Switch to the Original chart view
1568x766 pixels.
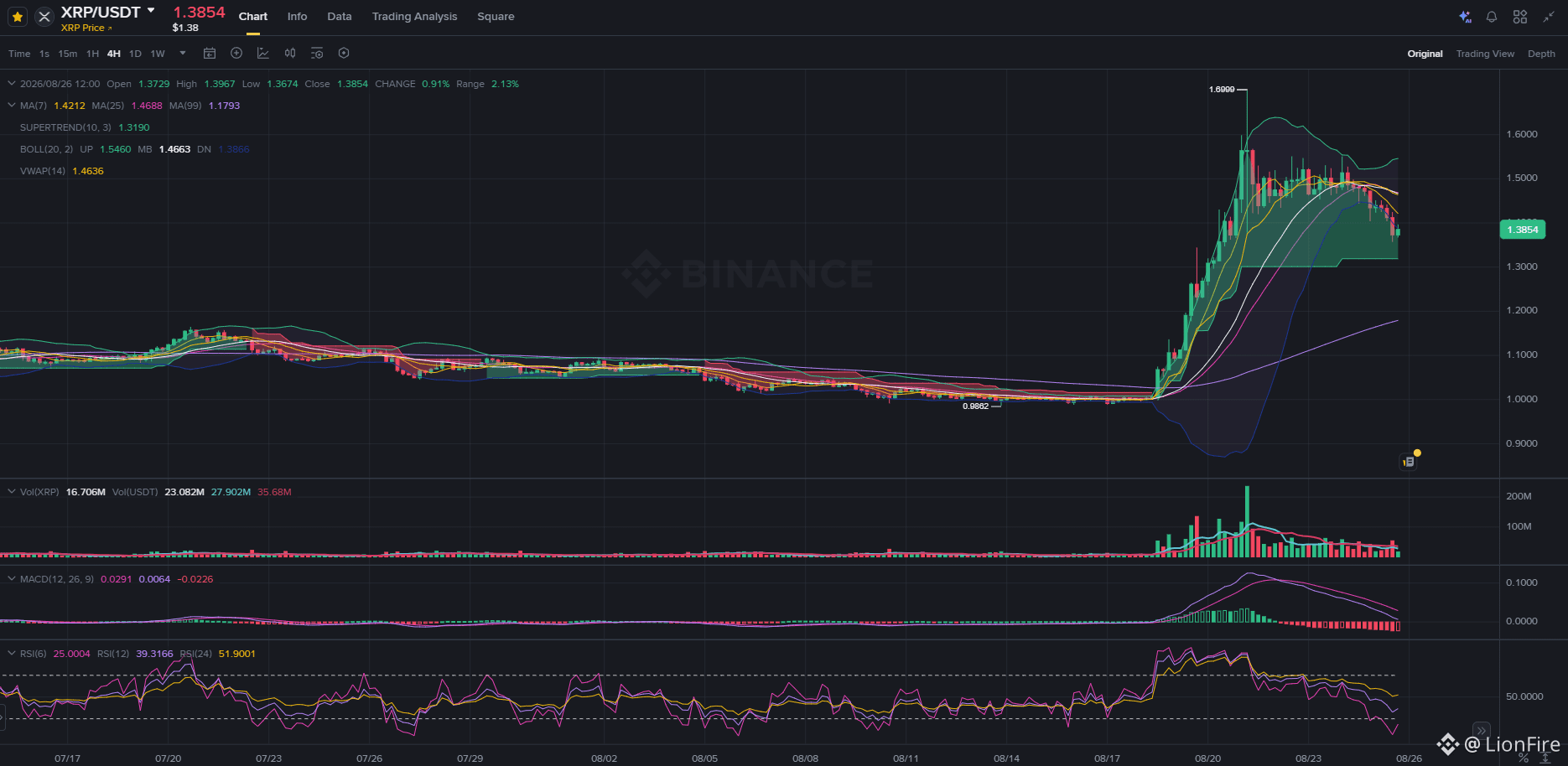1425,54
